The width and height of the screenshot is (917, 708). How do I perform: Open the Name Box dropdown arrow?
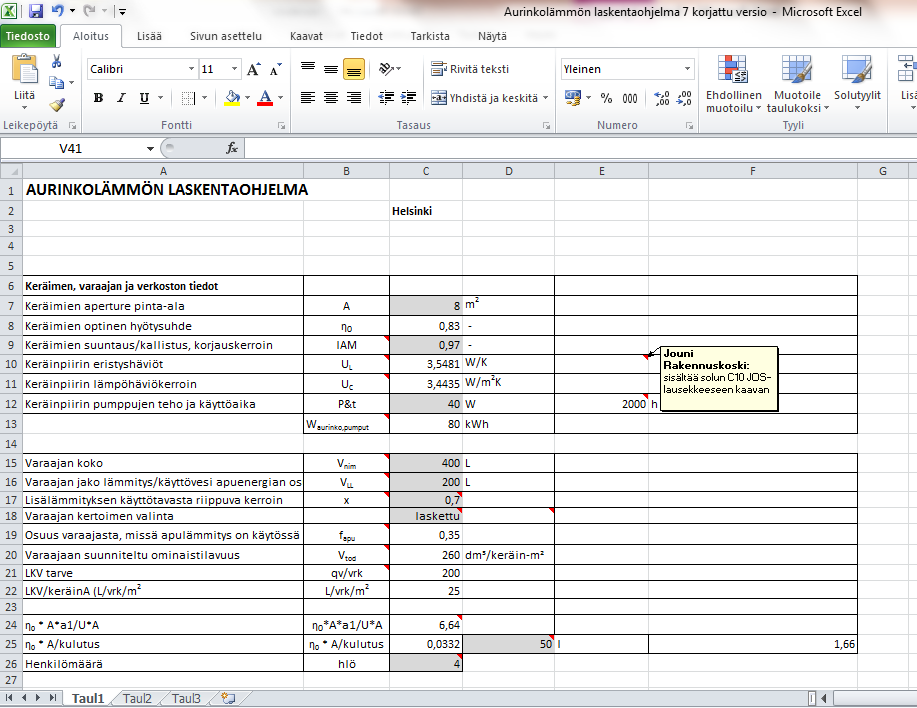click(150, 148)
